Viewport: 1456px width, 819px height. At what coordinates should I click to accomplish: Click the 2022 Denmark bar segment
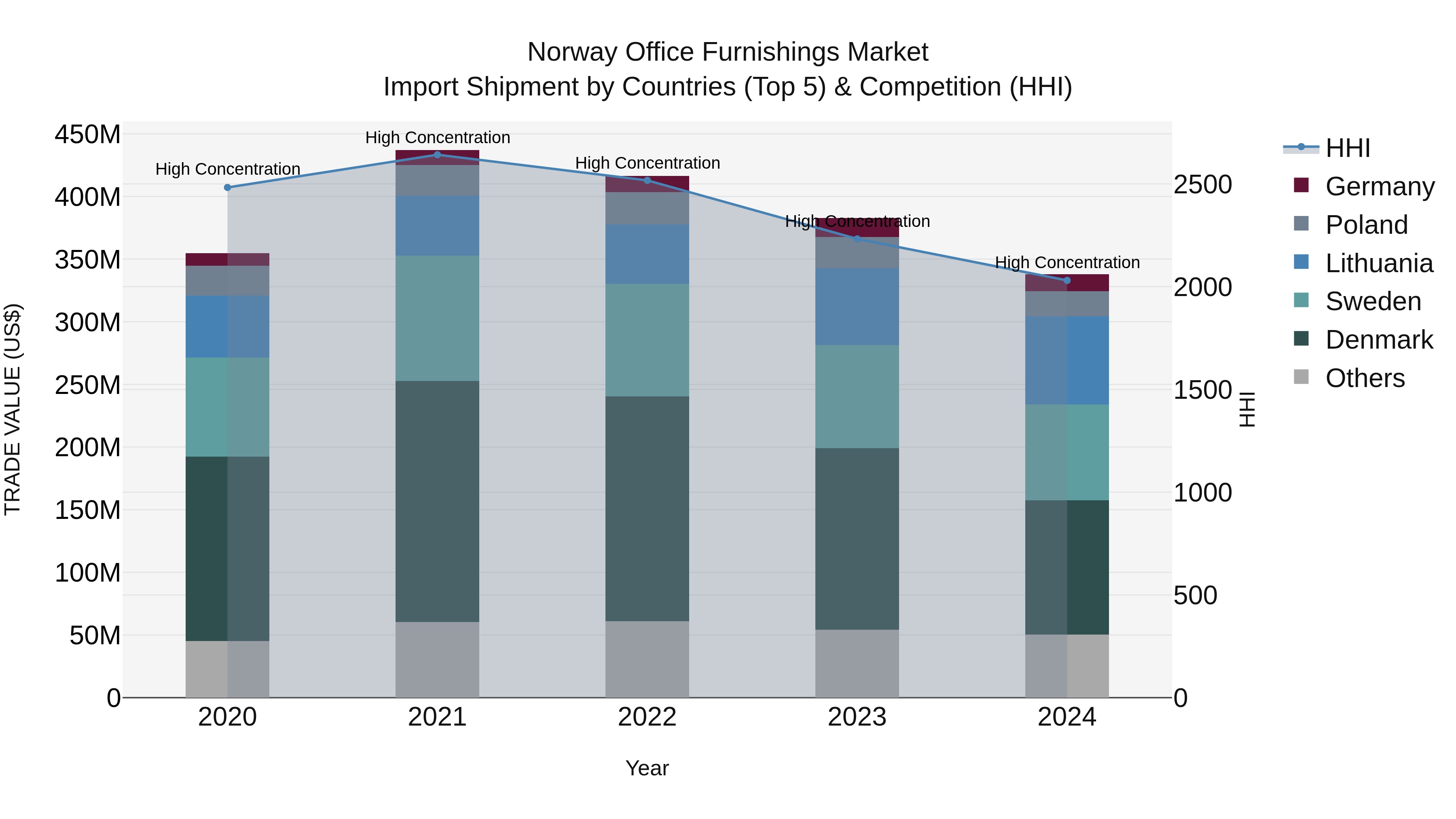648,509
